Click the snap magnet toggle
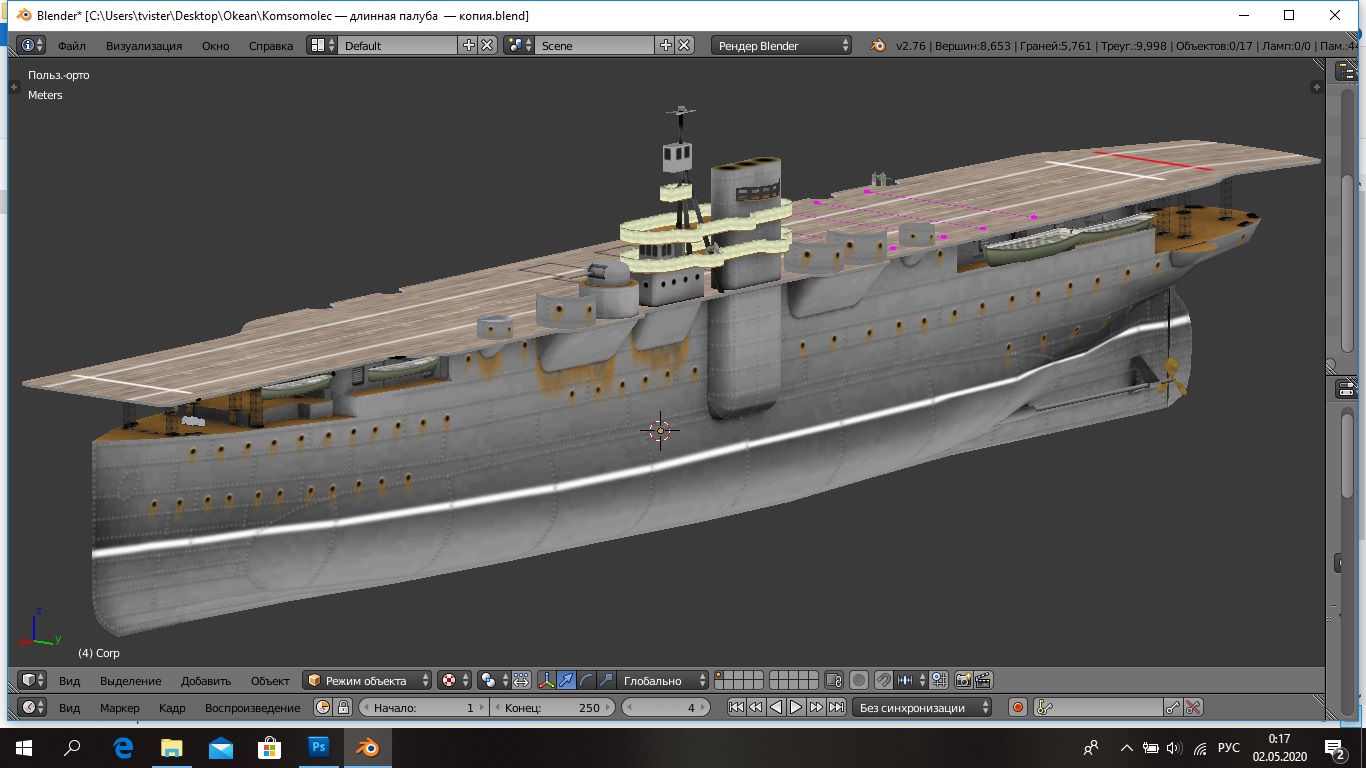 (884, 681)
